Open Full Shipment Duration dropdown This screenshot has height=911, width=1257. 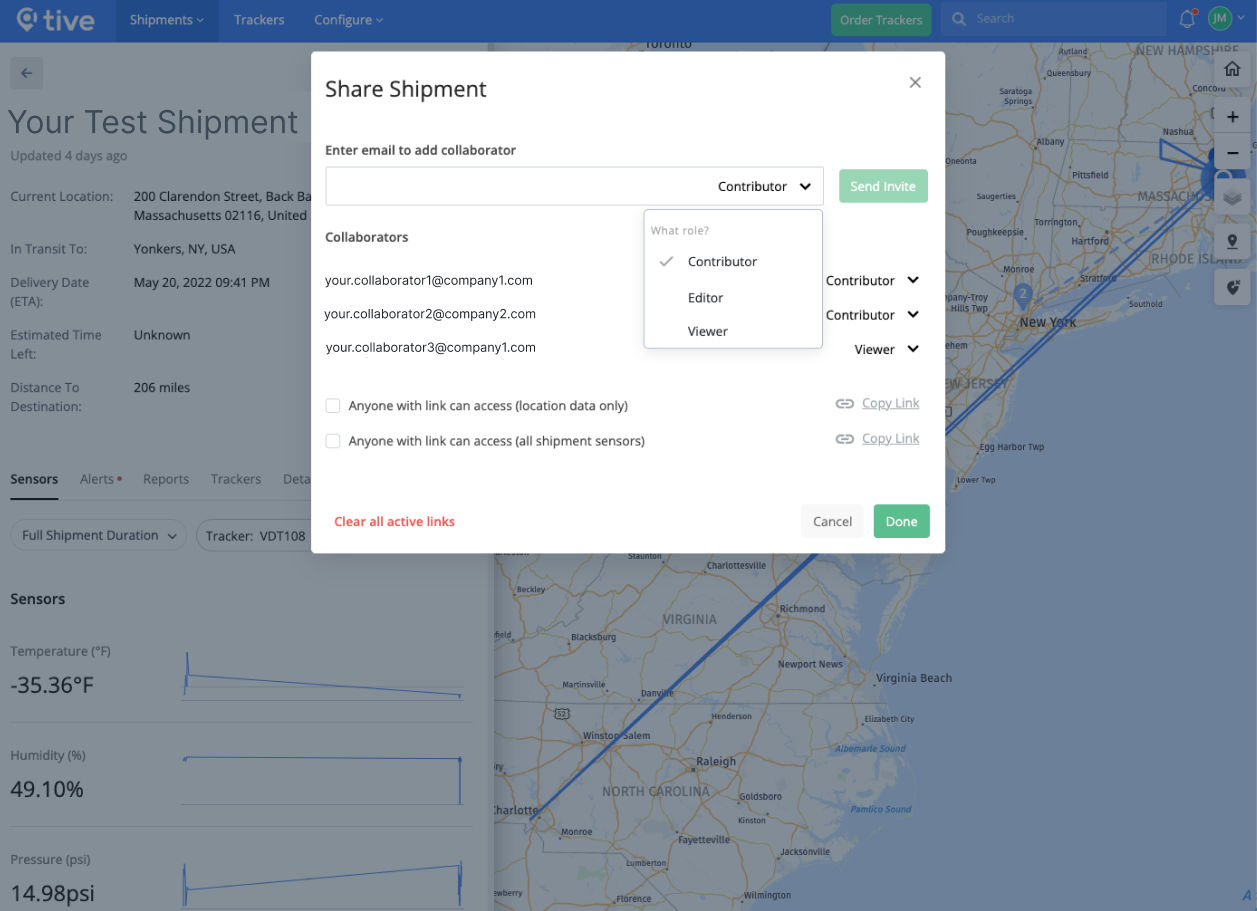click(98, 536)
